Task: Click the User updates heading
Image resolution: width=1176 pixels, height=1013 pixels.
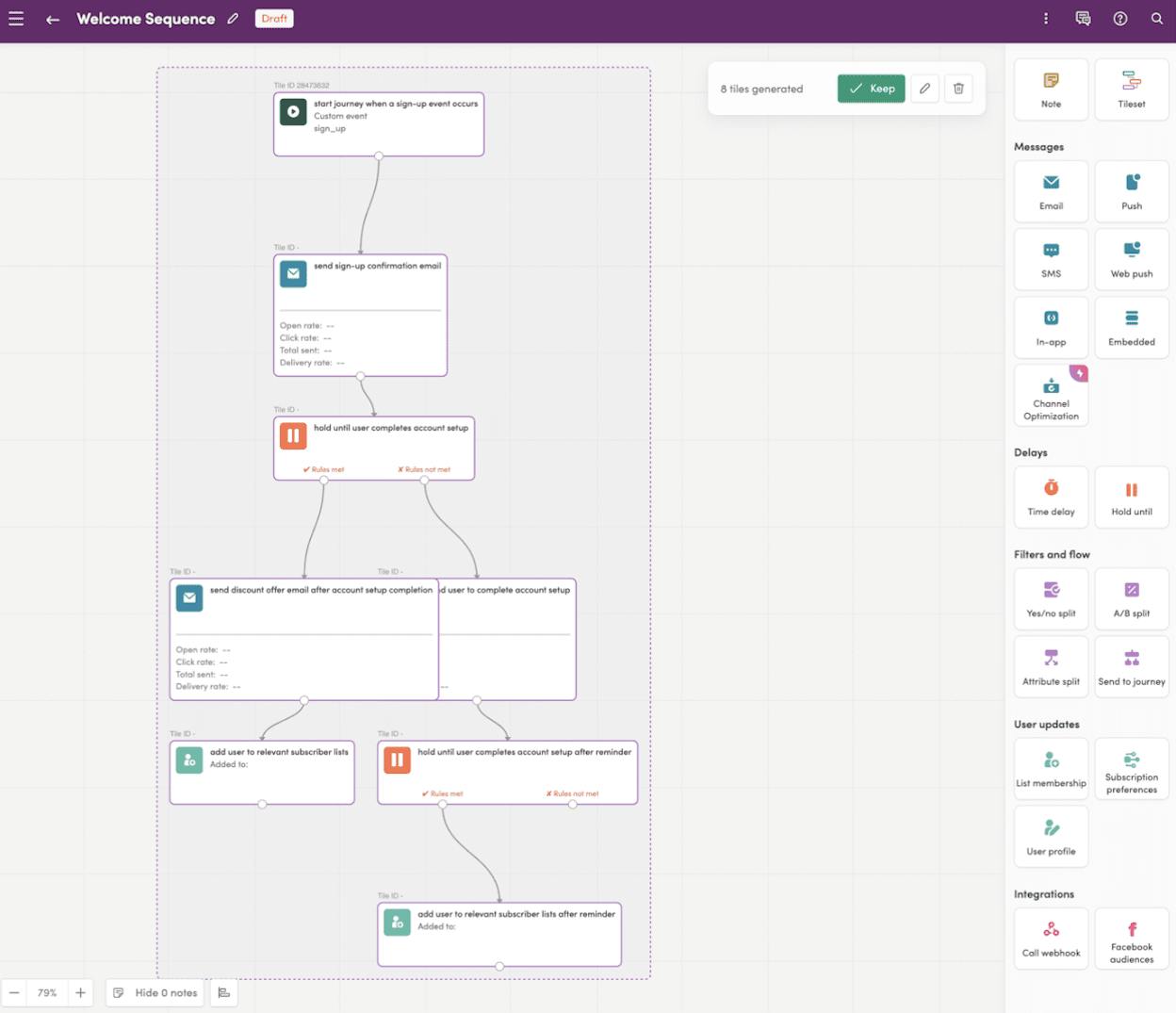Action: (x=1047, y=725)
